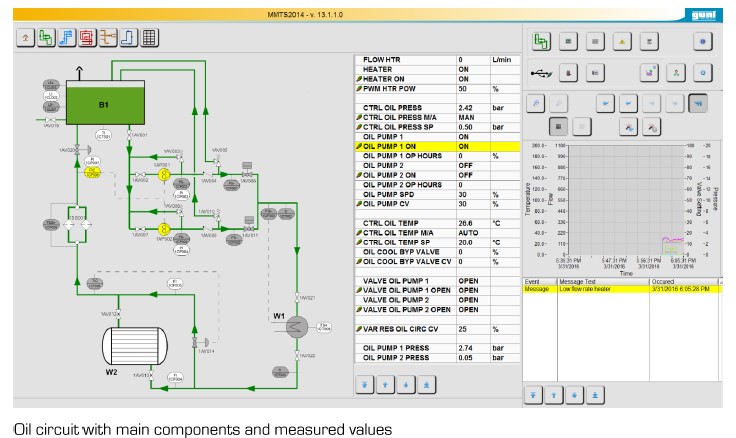736x438 pixels.
Task: Click the blue info button top right
Action: (703, 42)
